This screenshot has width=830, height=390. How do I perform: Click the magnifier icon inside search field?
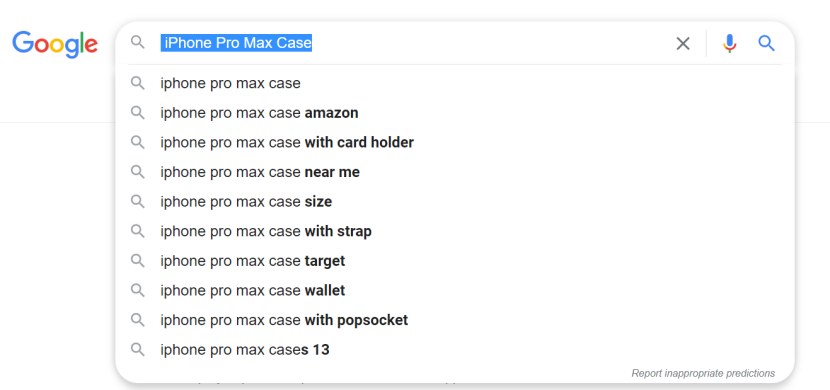tap(138, 42)
